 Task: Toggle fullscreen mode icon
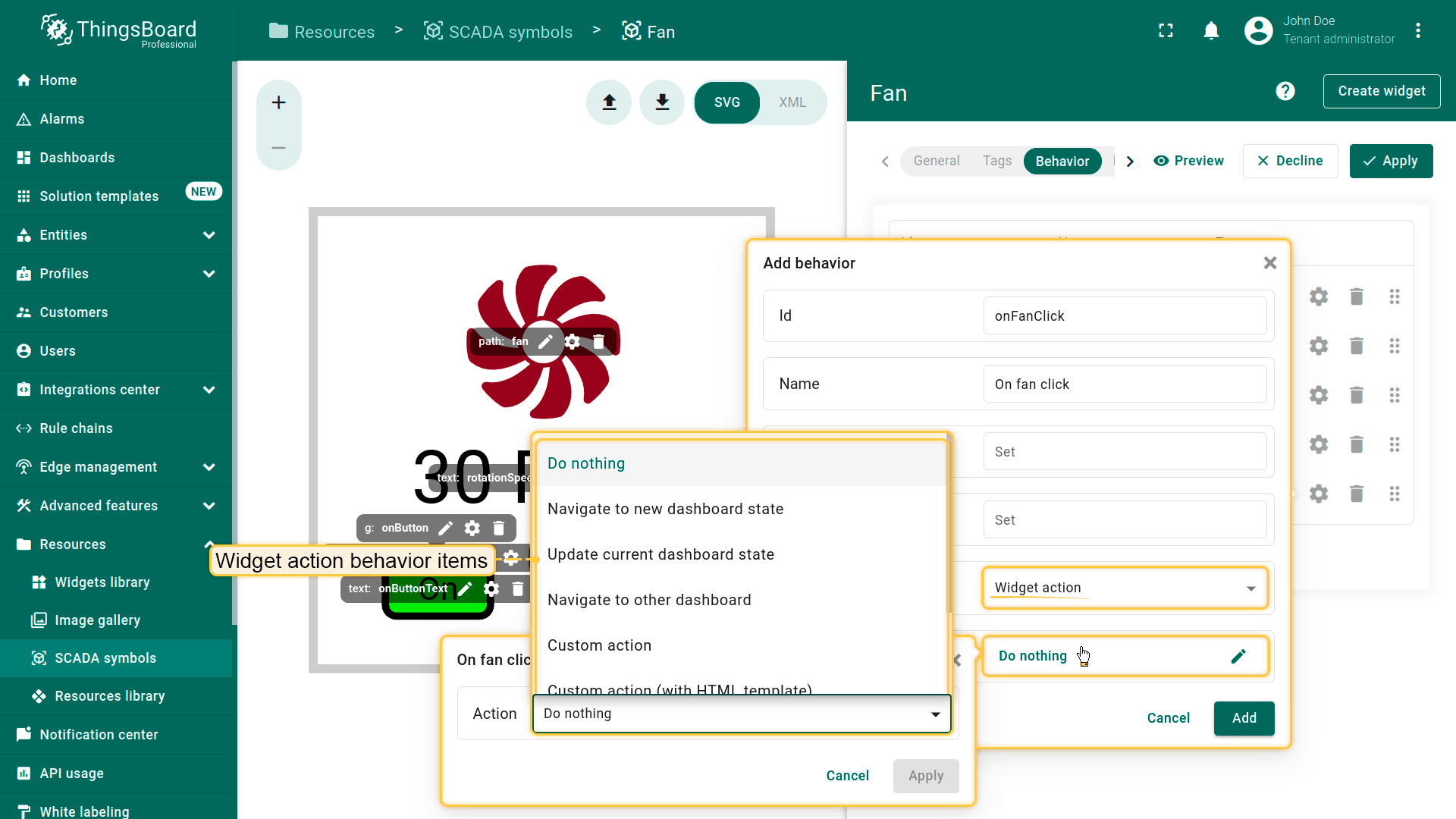point(1166,31)
